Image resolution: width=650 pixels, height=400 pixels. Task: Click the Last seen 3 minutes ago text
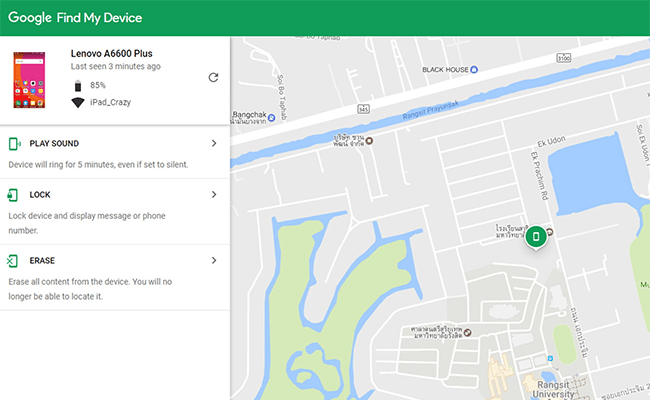point(116,66)
